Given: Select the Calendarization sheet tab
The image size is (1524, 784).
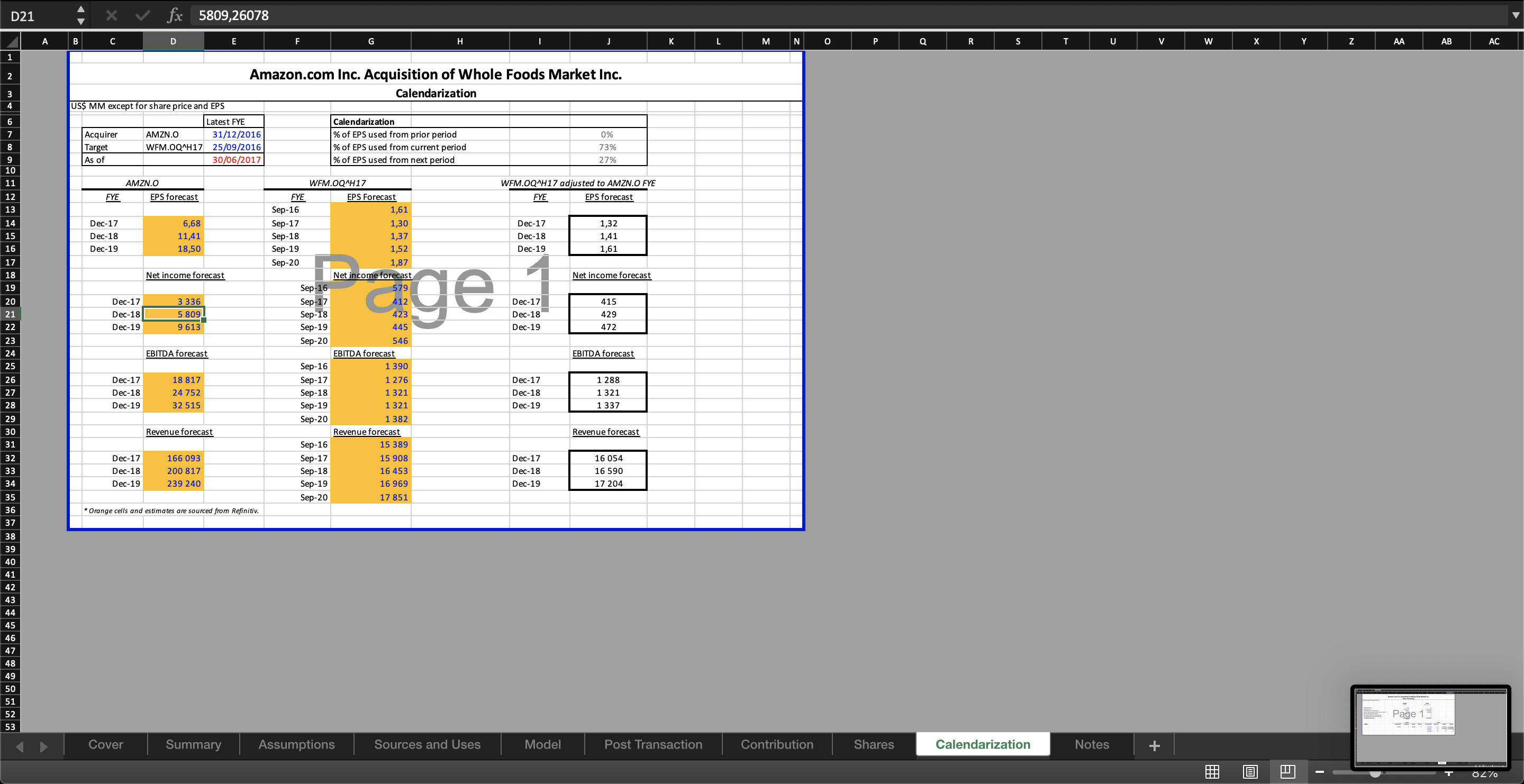Looking at the screenshot, I should point(983,744).
